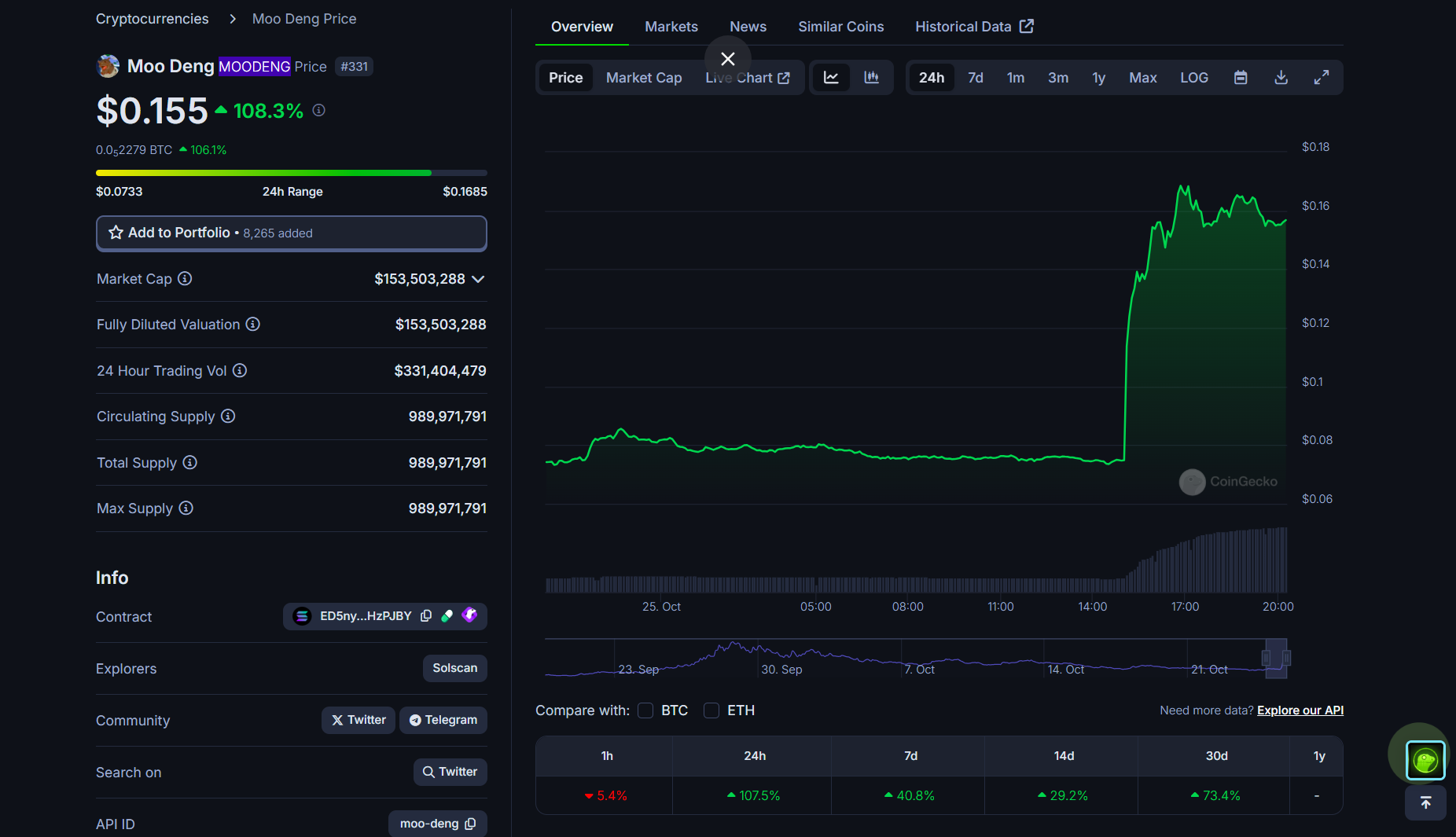The height and width of the screenshot is (837, 1456).
Task: Click the #331 rank badge
Action: (x=354, y=67)
